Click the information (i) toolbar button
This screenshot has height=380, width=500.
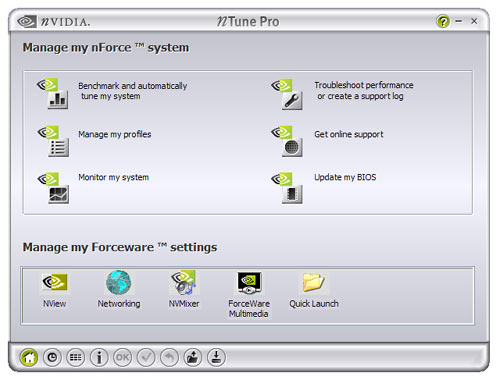[99, 358]
